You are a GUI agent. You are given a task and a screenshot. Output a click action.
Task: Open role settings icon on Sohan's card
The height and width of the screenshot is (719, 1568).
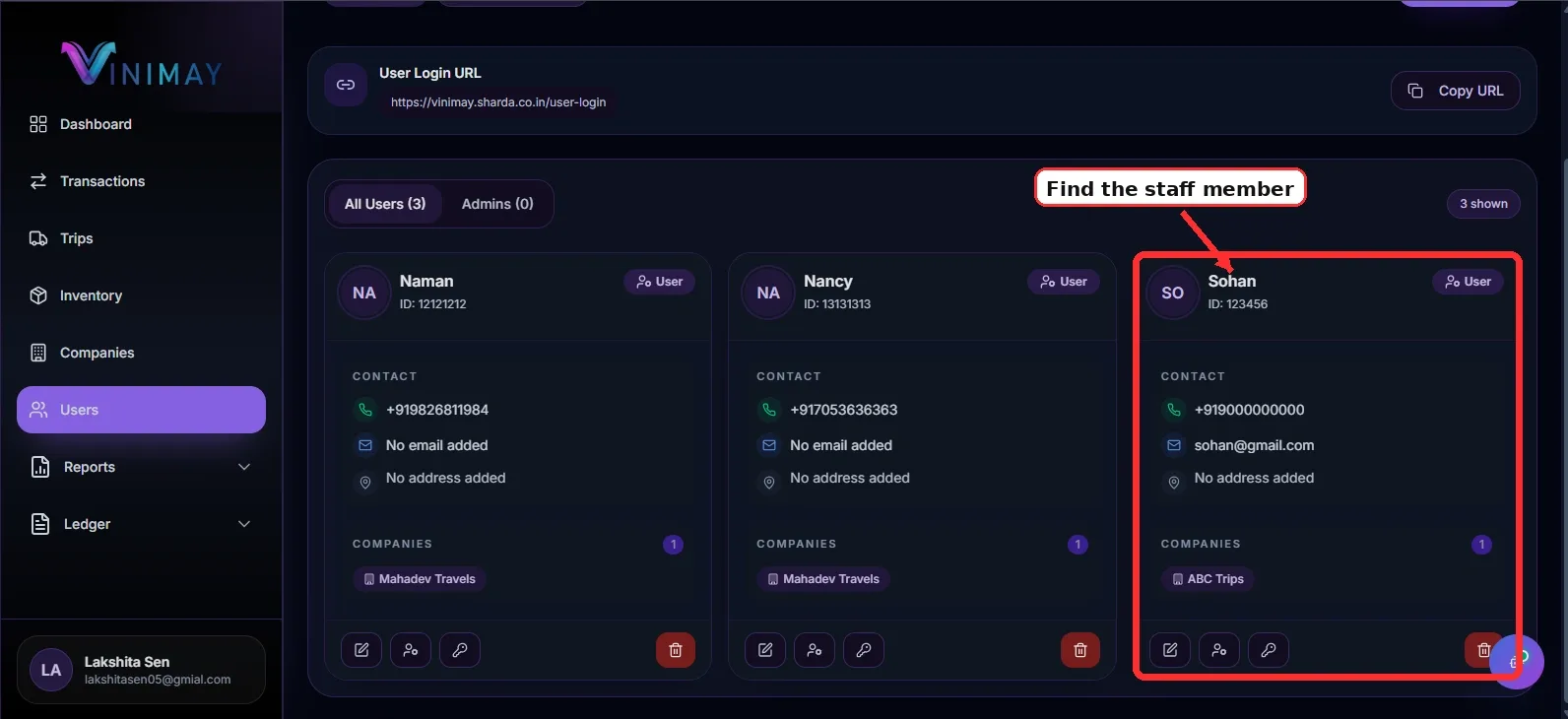point(1219,650)
